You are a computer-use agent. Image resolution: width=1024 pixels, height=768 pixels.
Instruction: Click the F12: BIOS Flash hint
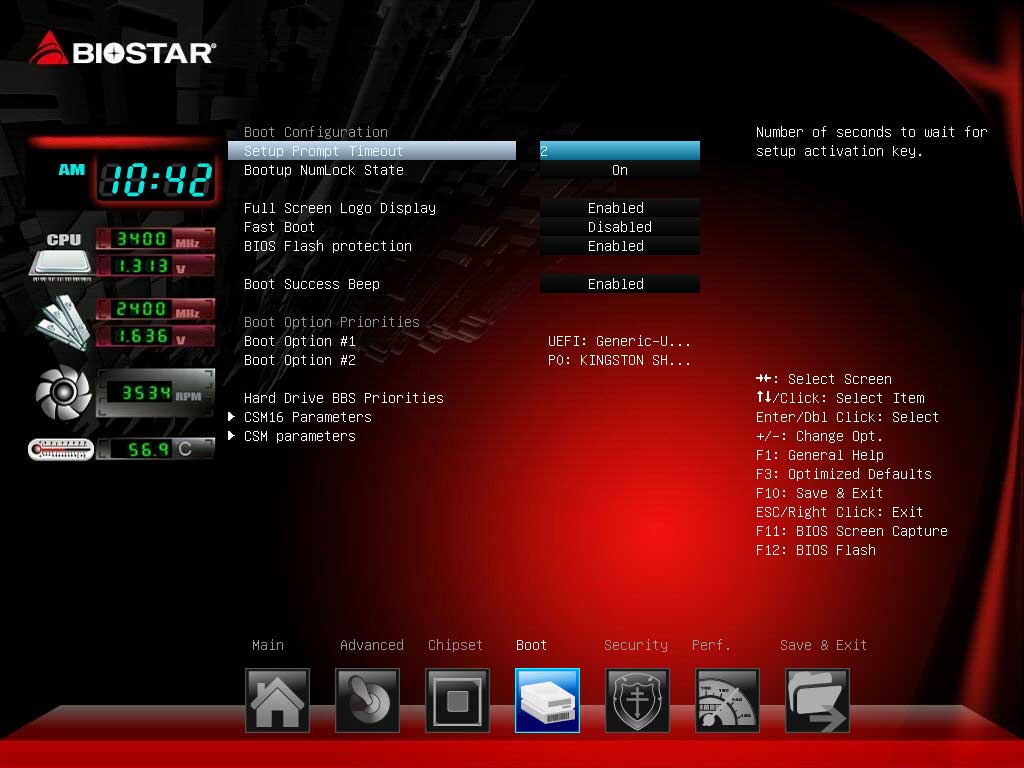pos(815,550)
